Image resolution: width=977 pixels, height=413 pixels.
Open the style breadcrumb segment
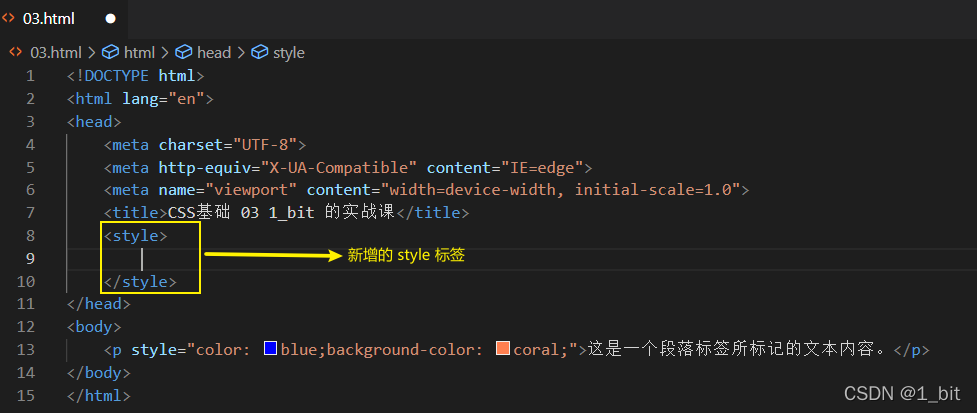click(288, 53)
